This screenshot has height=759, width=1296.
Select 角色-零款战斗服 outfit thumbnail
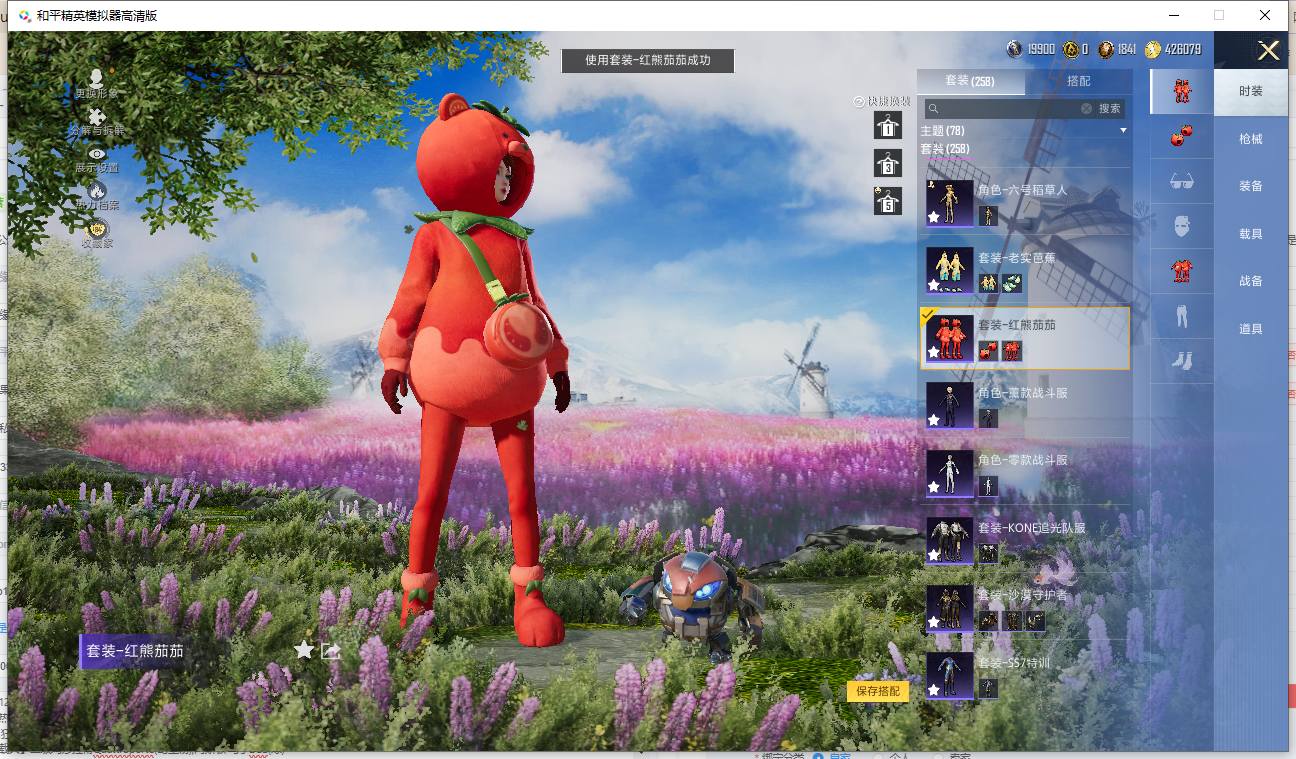click(x=949, y=473)
